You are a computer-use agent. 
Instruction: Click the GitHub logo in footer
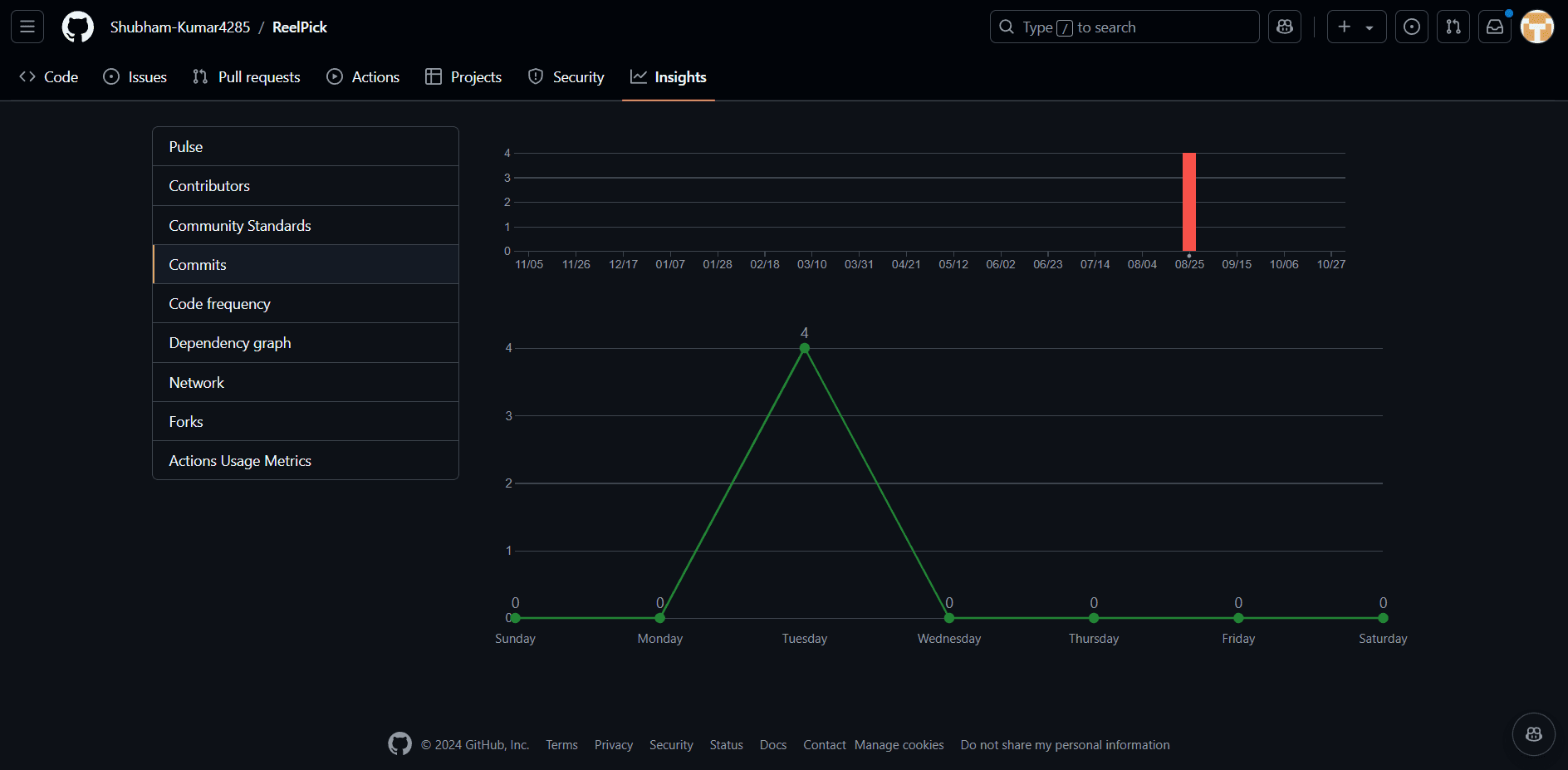399,744
